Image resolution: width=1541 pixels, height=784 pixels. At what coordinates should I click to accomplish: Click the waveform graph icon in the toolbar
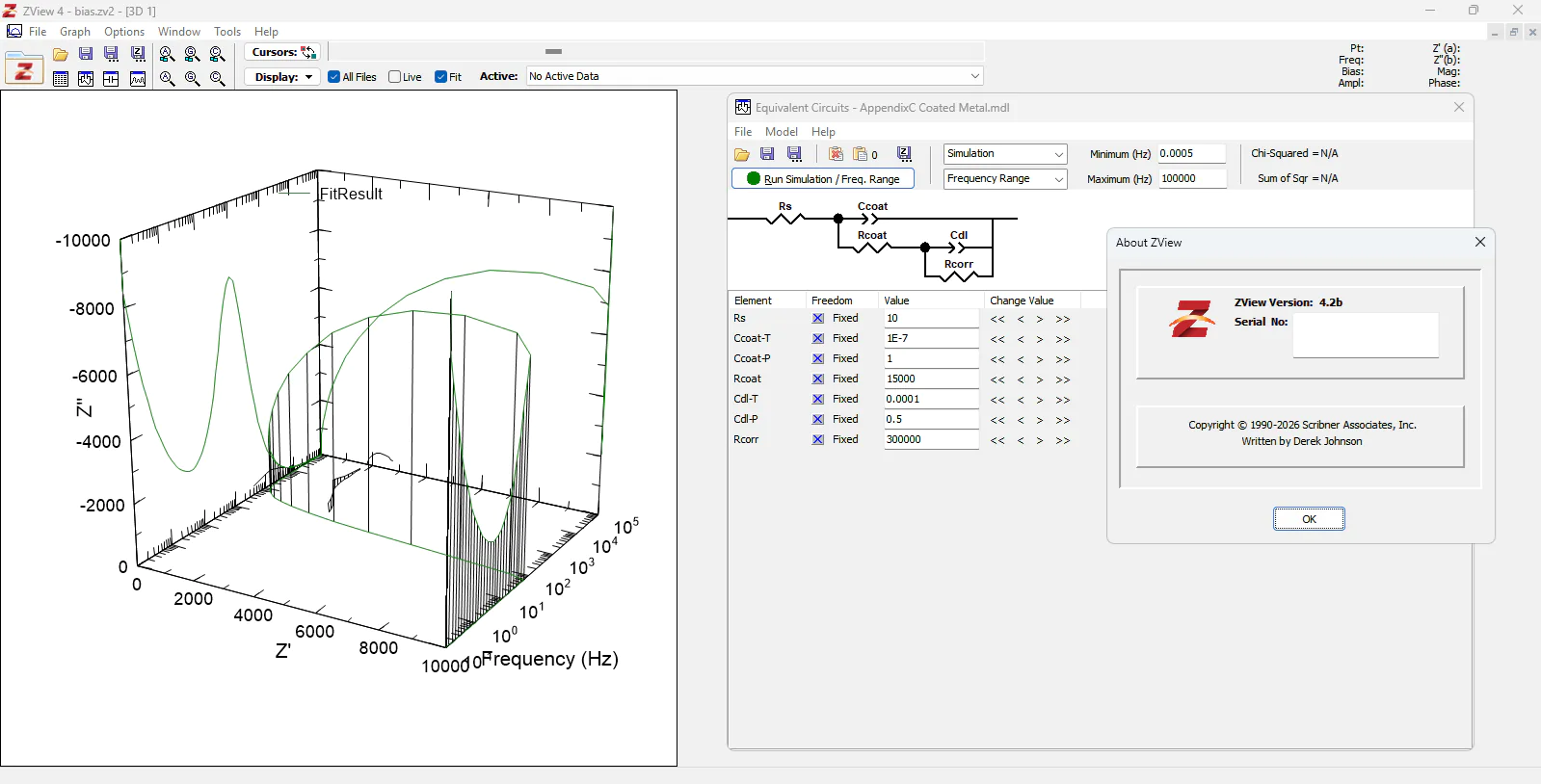click(x=138, y=79)
